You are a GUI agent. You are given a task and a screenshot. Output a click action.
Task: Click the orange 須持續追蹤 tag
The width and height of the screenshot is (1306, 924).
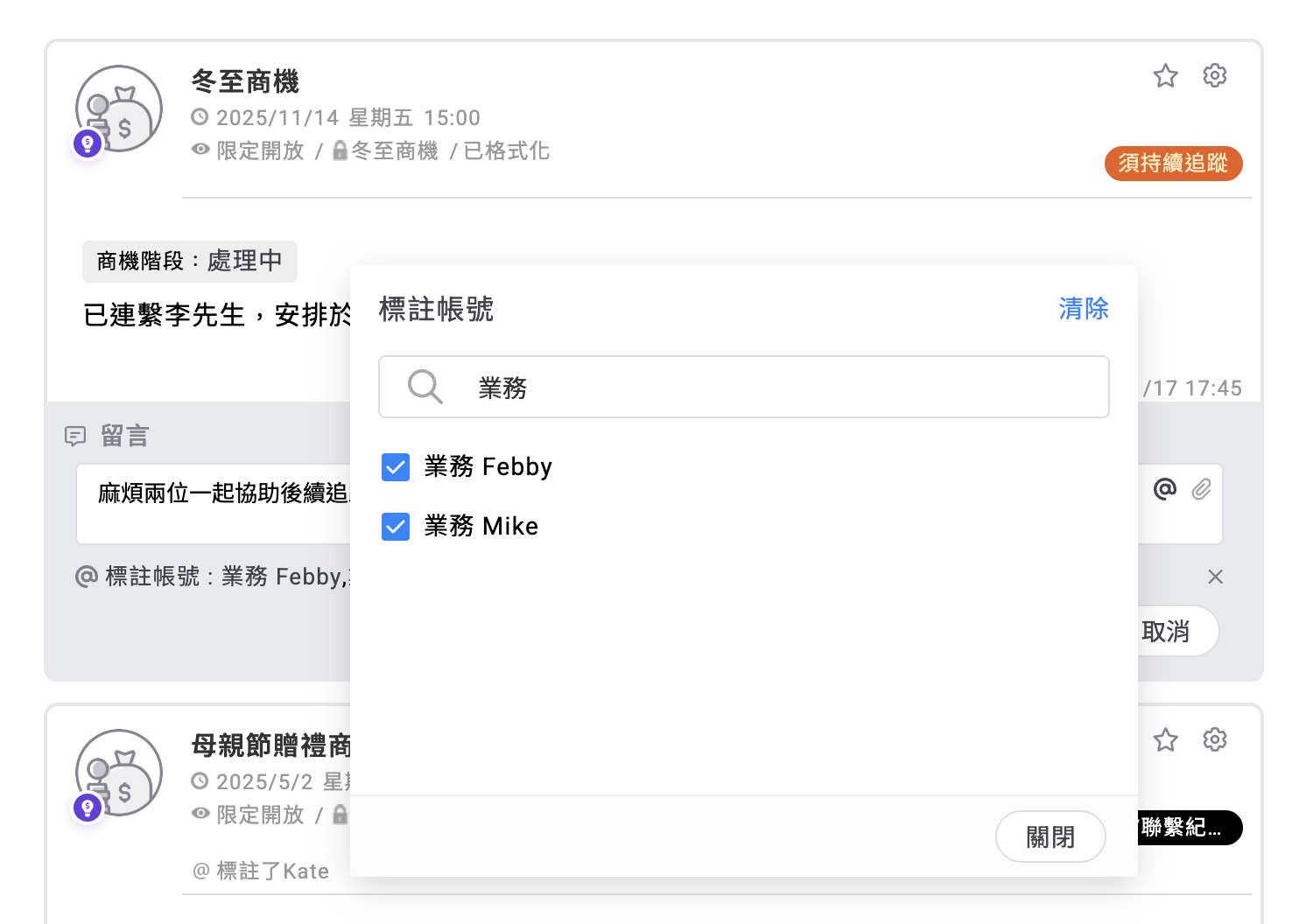[1173, 163]
